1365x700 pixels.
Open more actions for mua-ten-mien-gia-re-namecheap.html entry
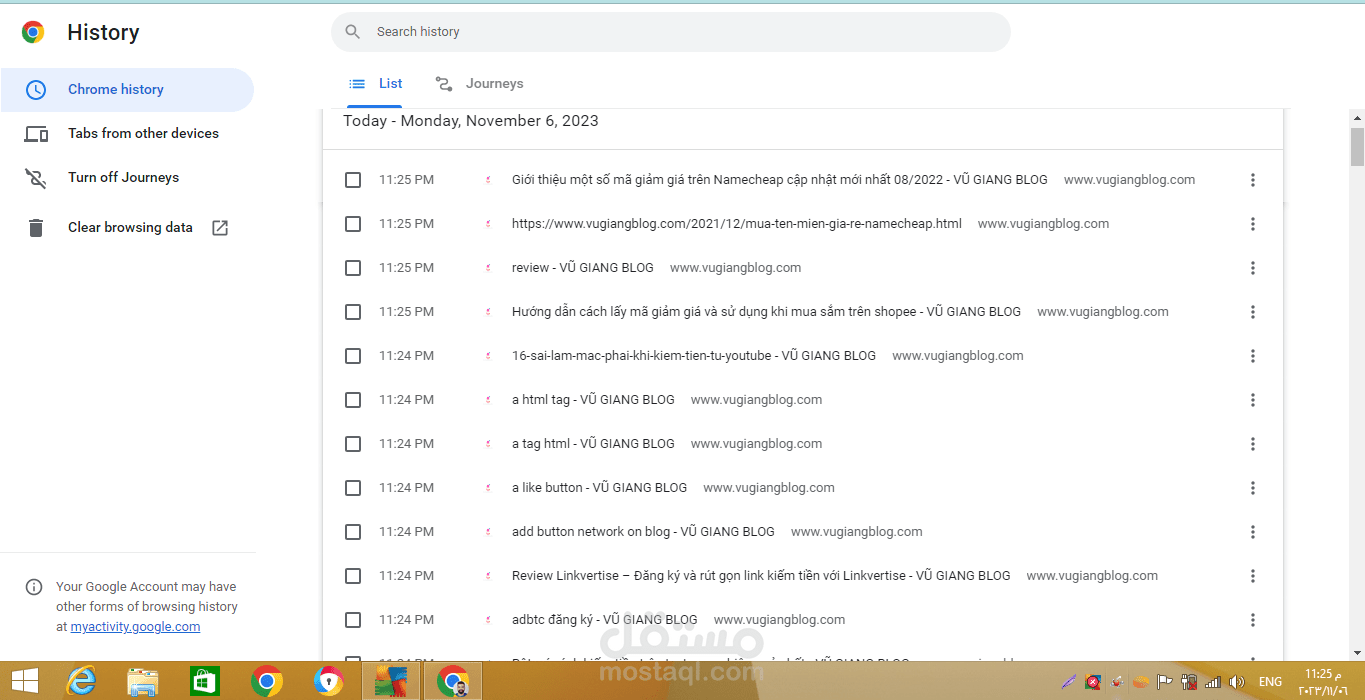[x=1252, y=224]
